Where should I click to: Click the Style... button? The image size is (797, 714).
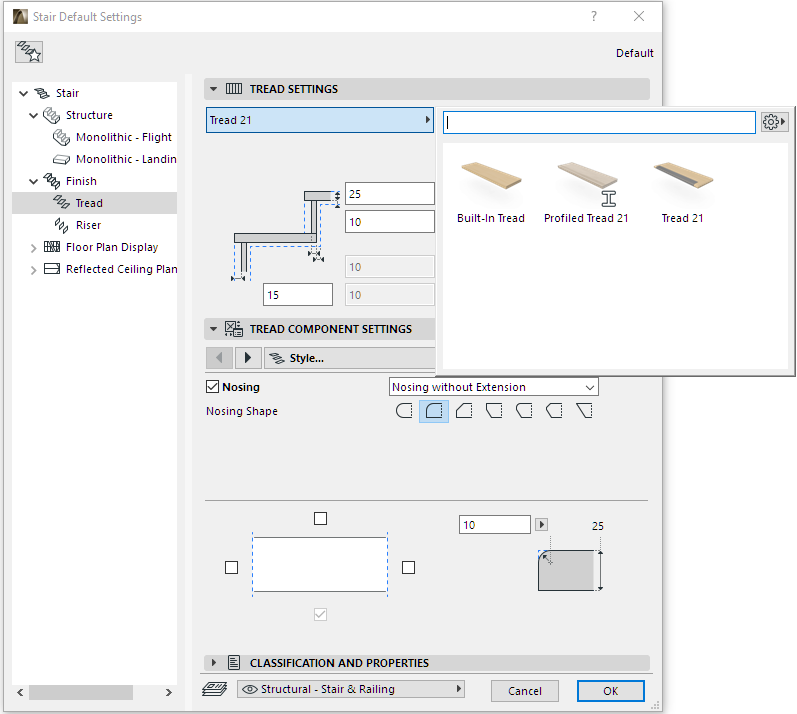pyautogui.click(x=349, y=358)
